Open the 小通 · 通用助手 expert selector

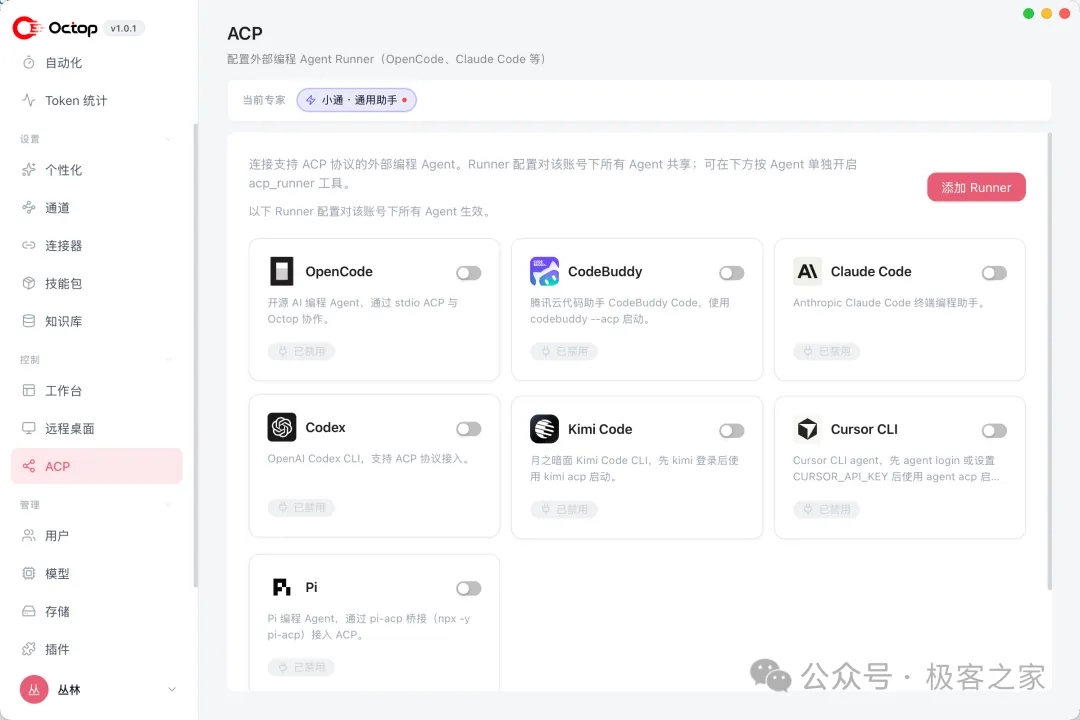click(x=357, y=100)
